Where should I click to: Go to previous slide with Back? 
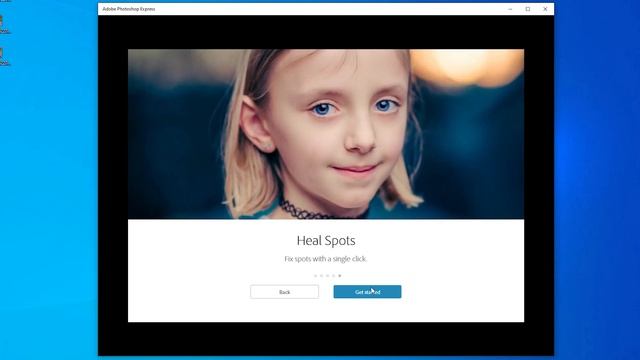pos(284,292)
